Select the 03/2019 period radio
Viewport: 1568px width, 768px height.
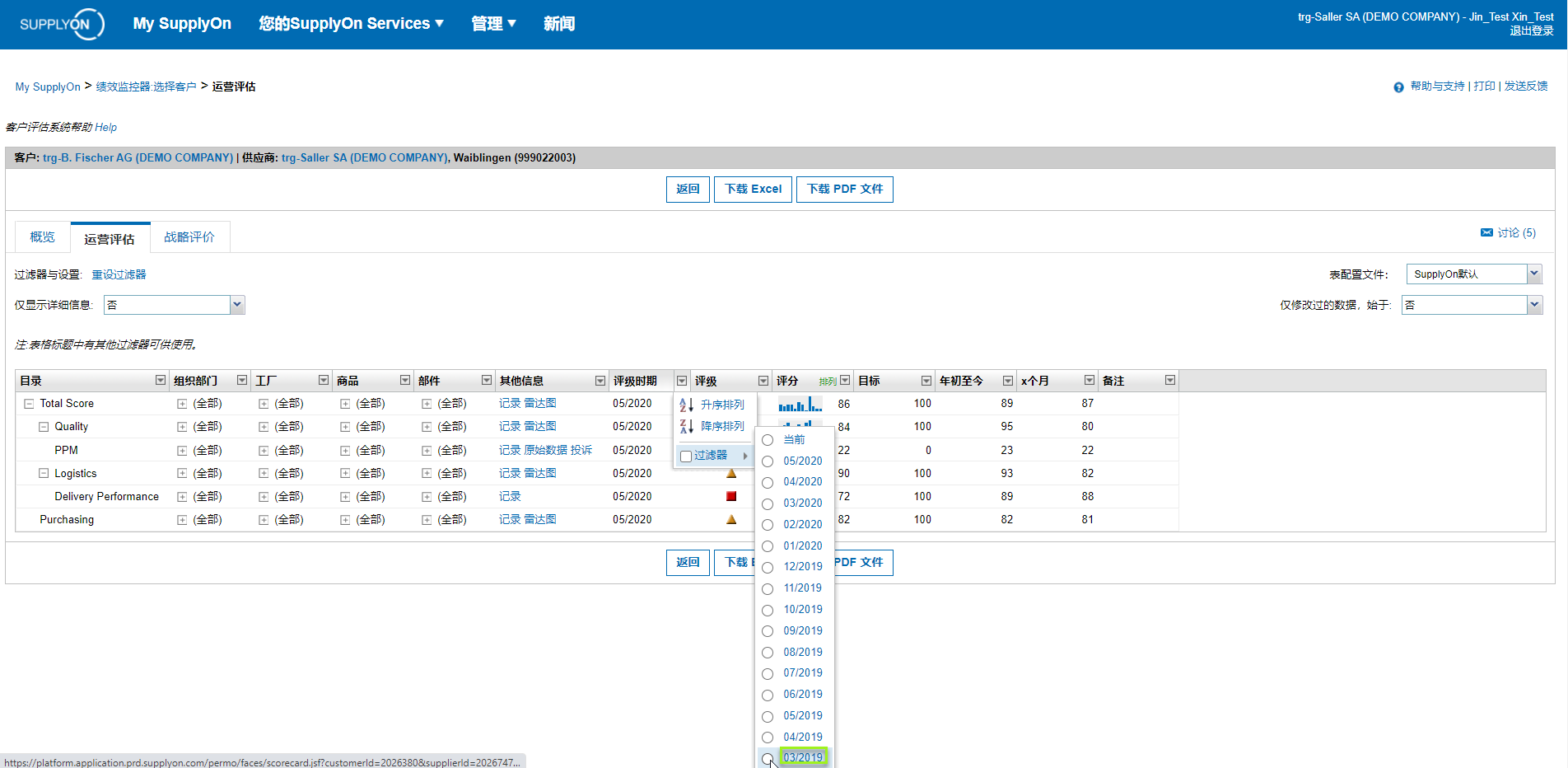click(x=768, y=758)
